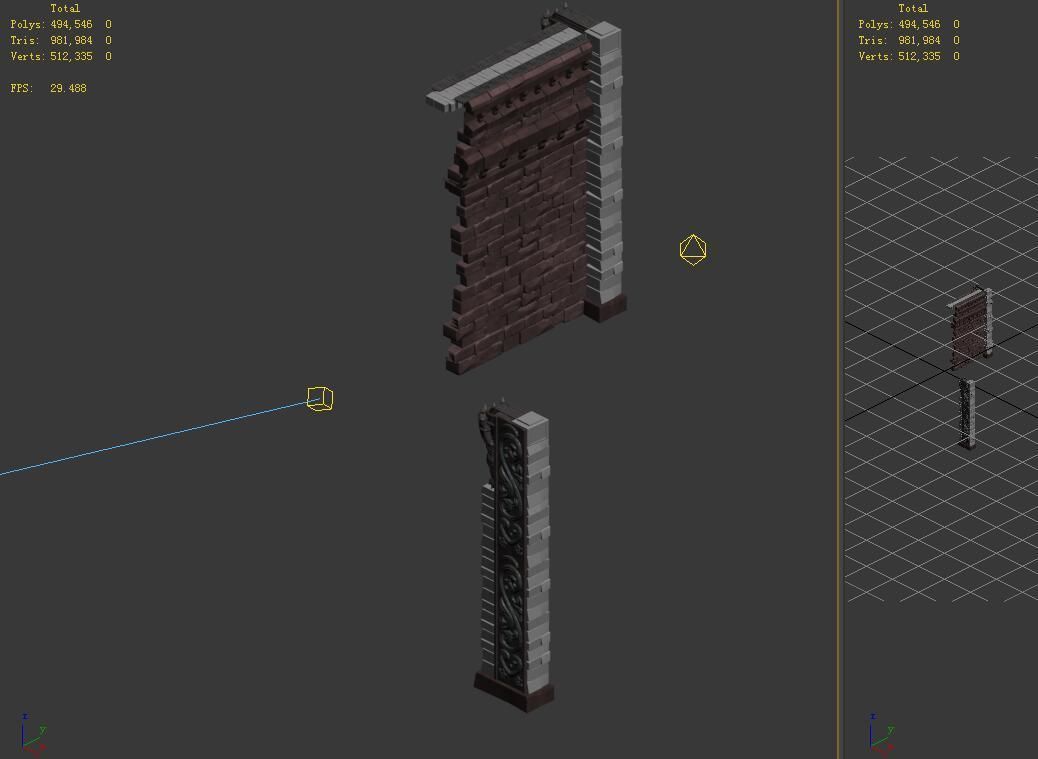This screenshot has height=759, width=1038.
Task: Click the Total label in left viewport
Action: (x=65, y=8)
